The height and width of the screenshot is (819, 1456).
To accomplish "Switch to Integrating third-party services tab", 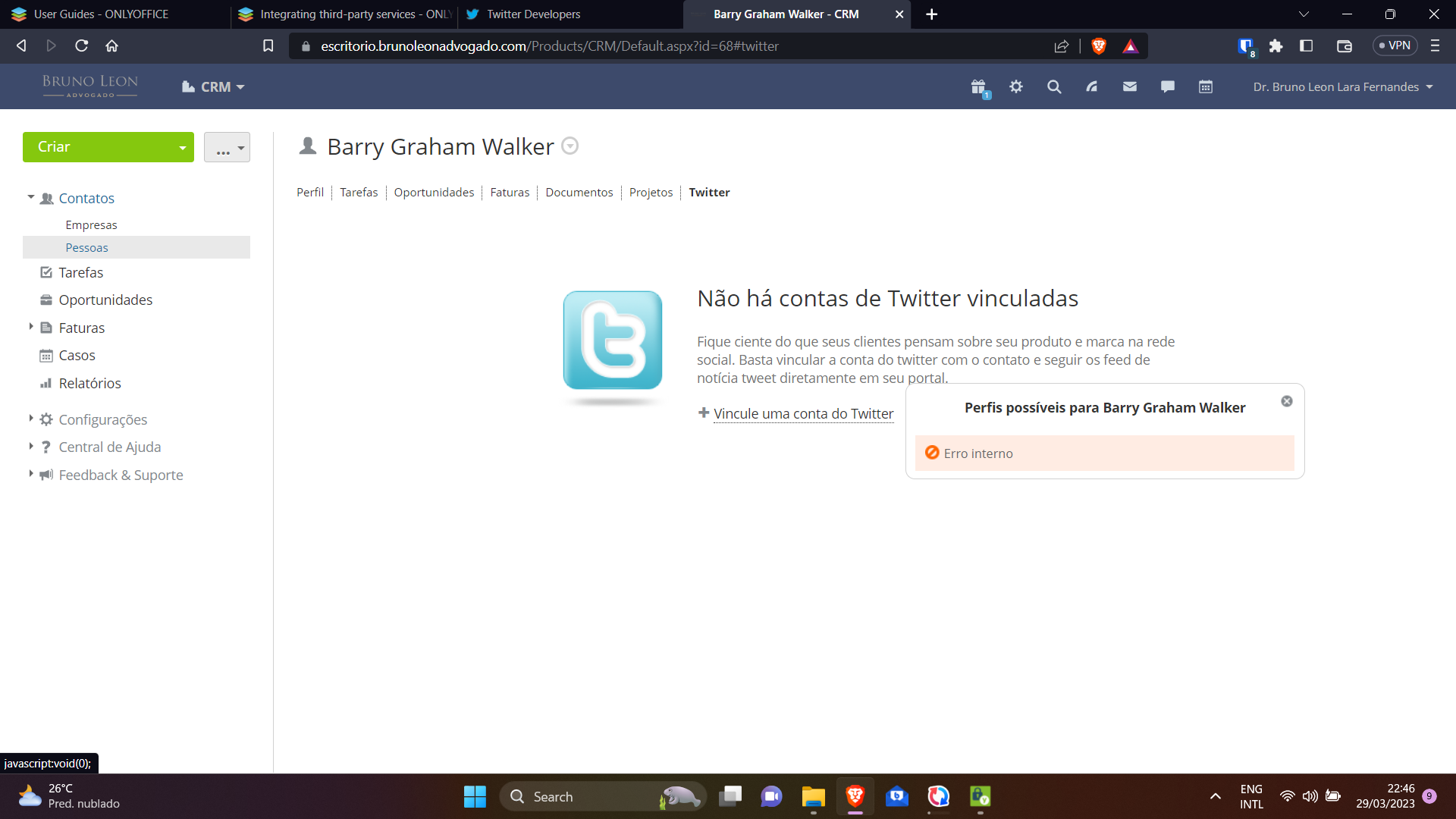I will point(343,14).
